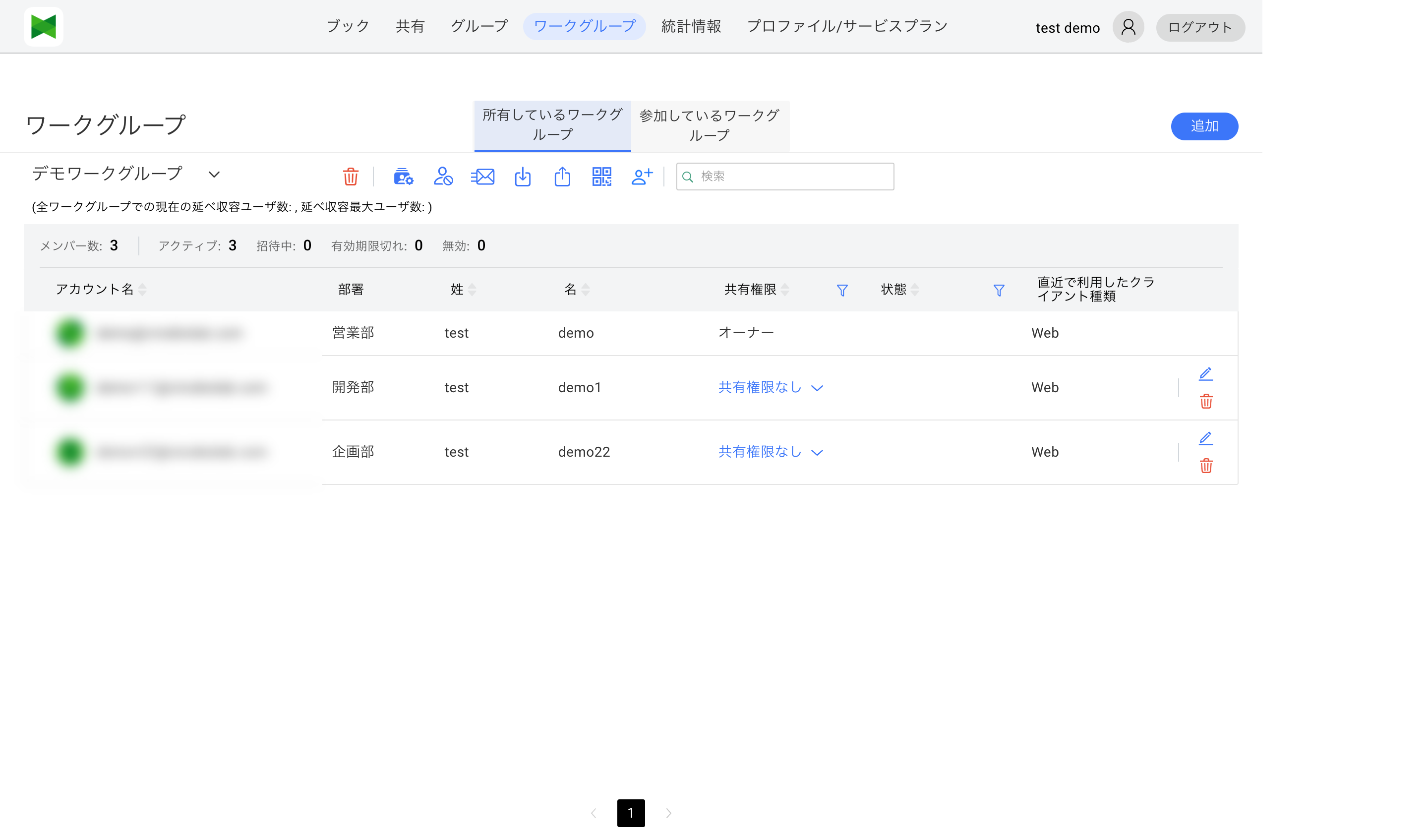Screen dimensions: 1427x840
Task: Click the demo1 name cell
Action: click(579, 388)
